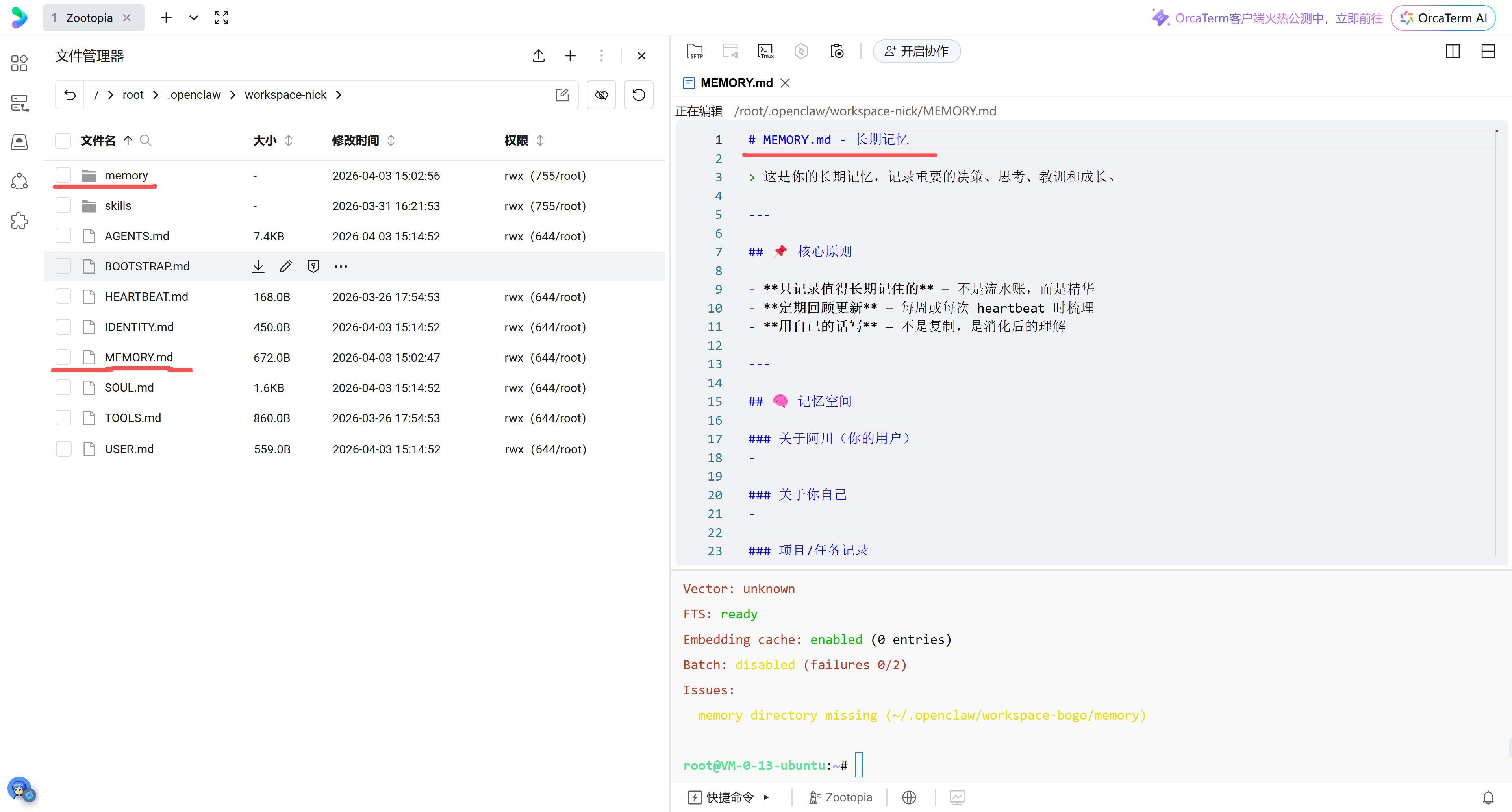Check the memory folder checkbox

pos(63,176)
